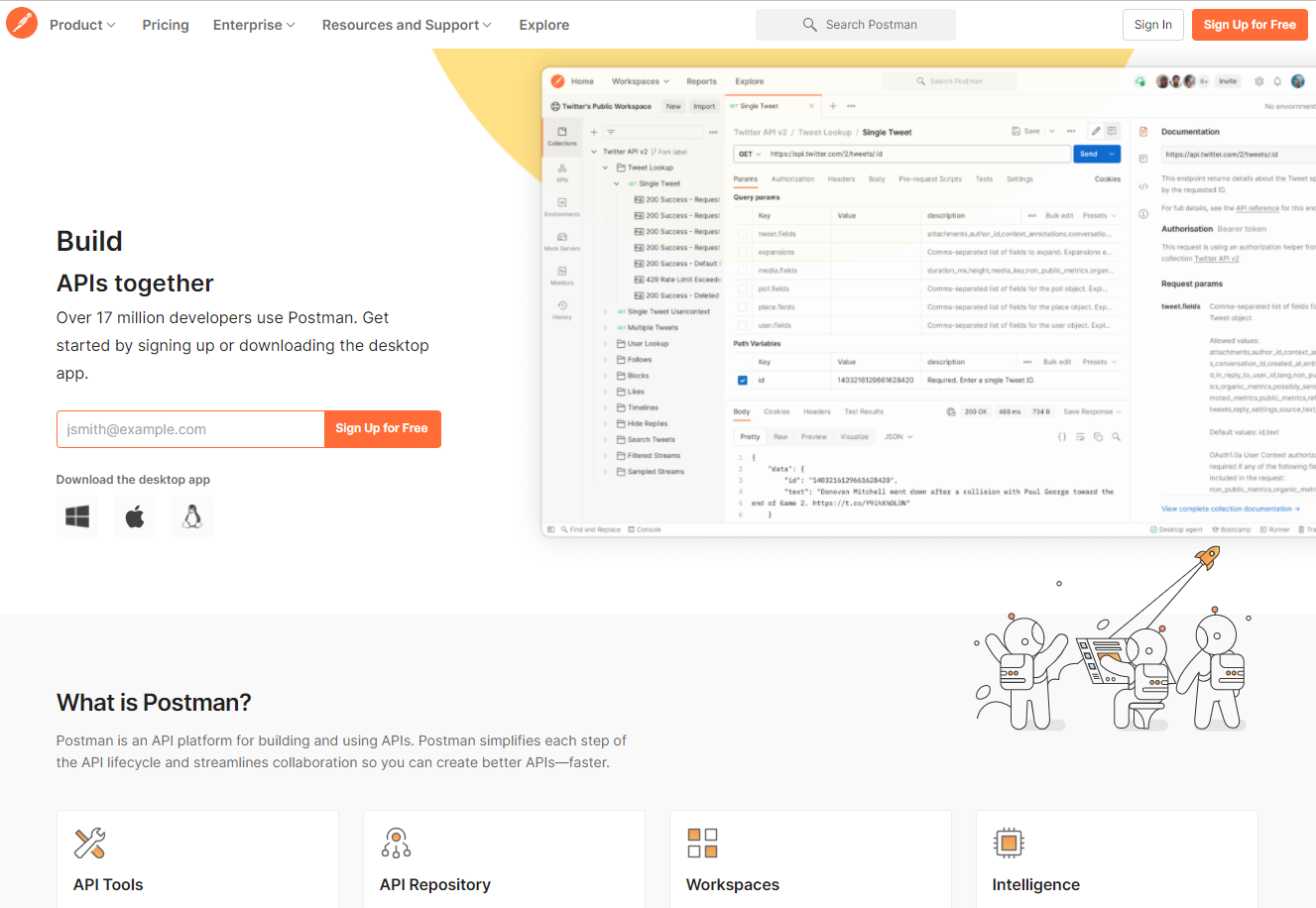Screen dimensions: 1316x908
Task: Click the Sign In button
Action: coord(1153,25)
